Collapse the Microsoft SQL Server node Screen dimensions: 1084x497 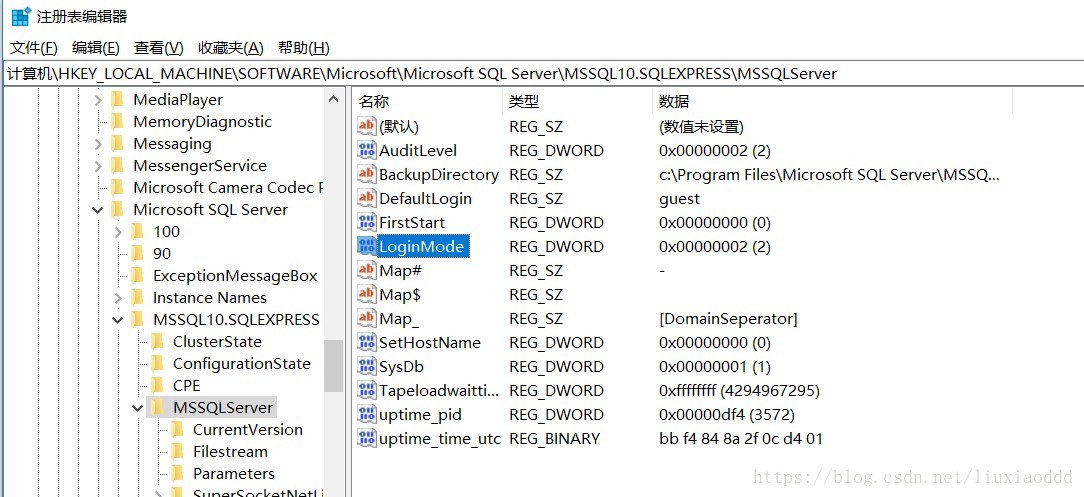[97, 210]
